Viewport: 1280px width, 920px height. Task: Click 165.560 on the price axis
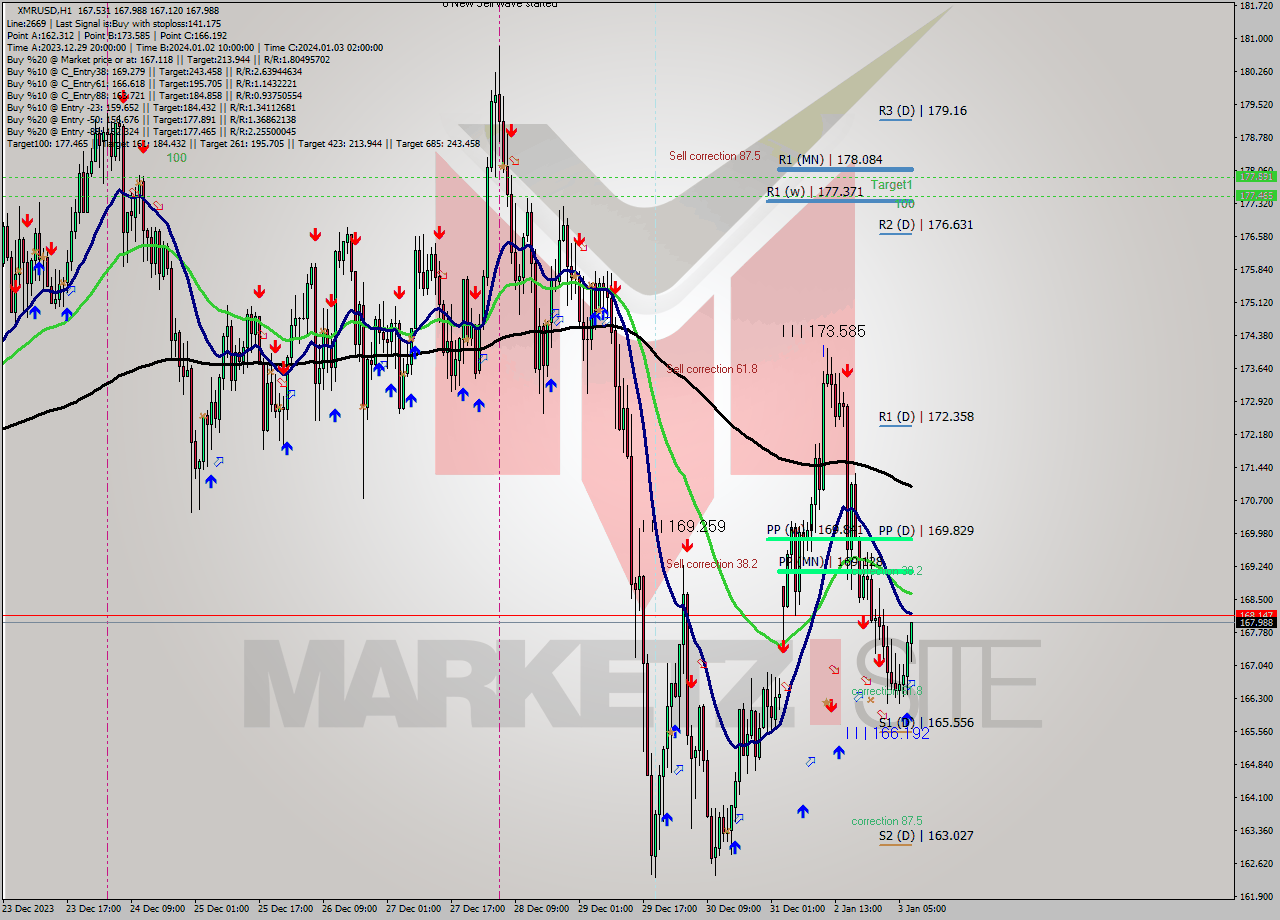point(1255,731)
